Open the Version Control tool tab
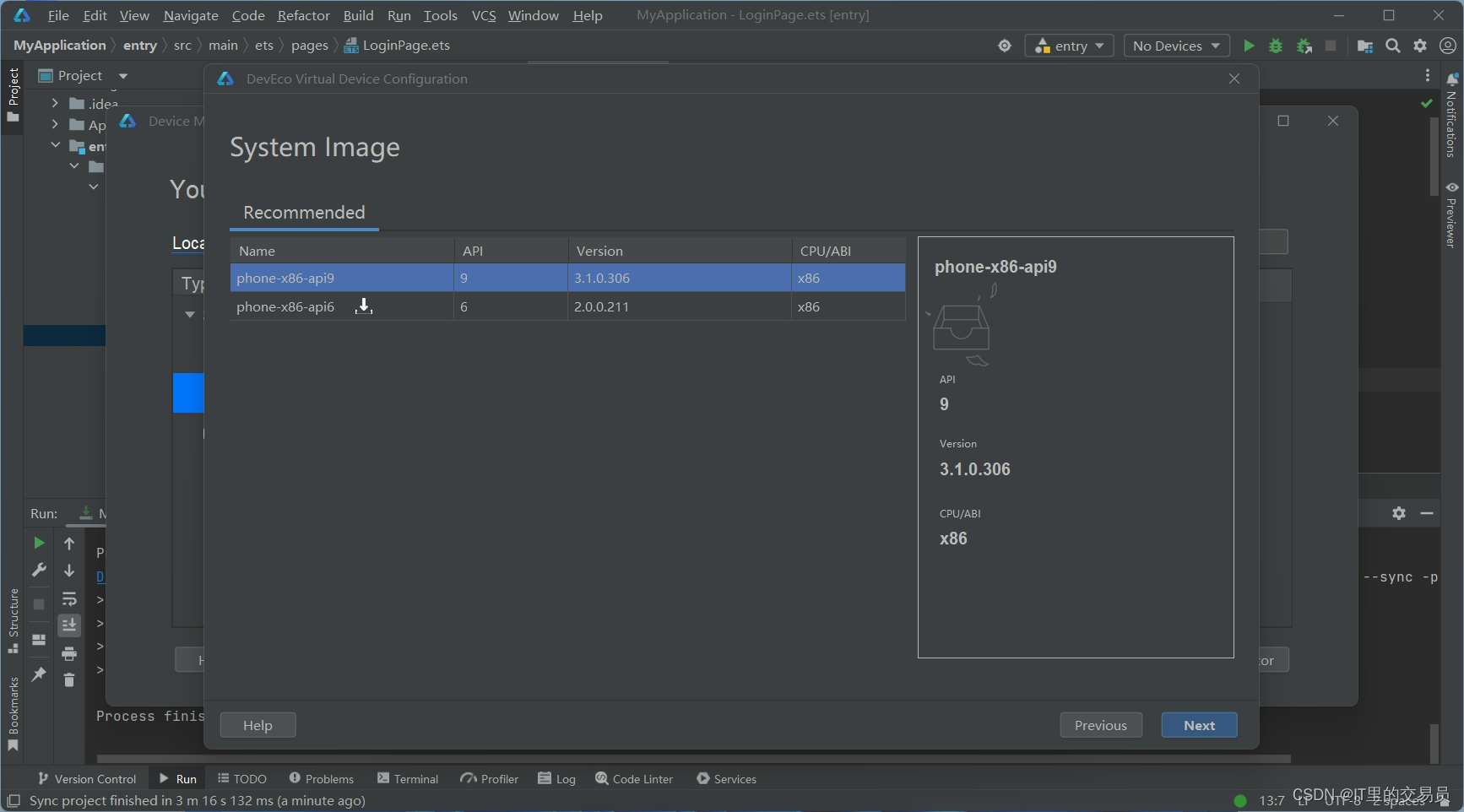Screen dimensions: 1464x812 87,779
